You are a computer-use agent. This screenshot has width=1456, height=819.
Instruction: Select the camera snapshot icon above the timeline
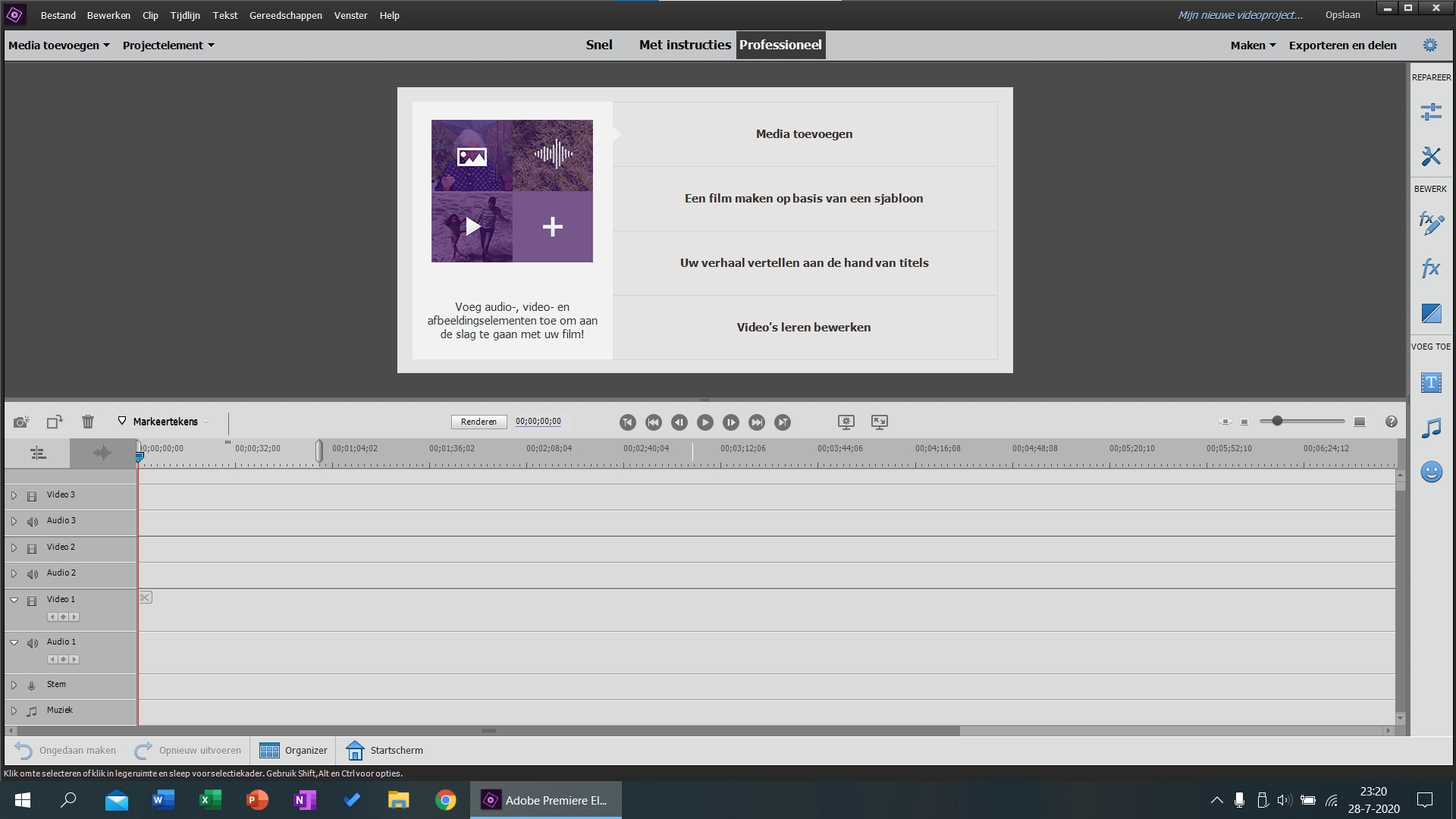click(20, 422)
